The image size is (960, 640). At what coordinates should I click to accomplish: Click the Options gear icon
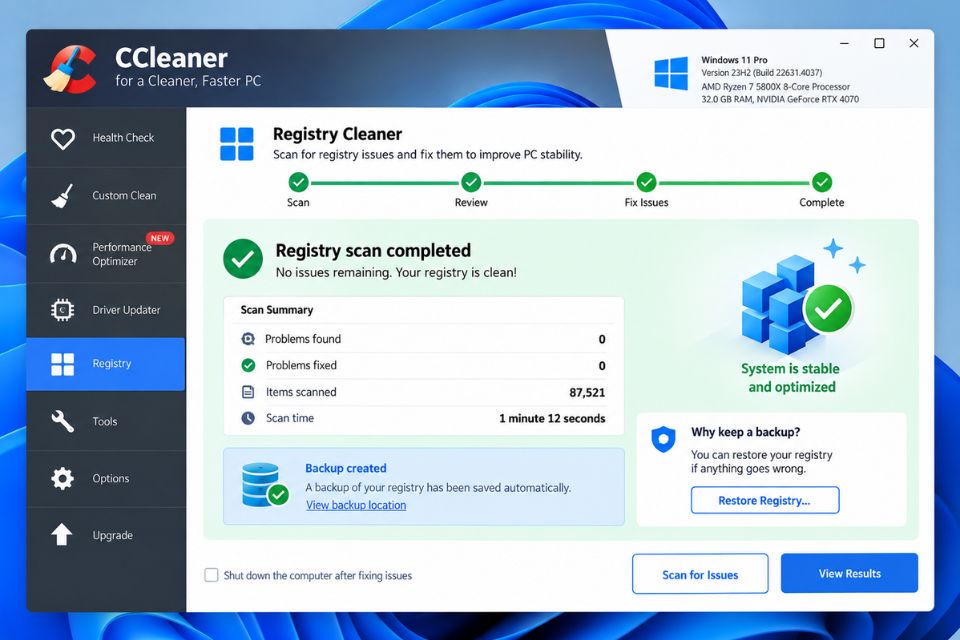point(62,478)
